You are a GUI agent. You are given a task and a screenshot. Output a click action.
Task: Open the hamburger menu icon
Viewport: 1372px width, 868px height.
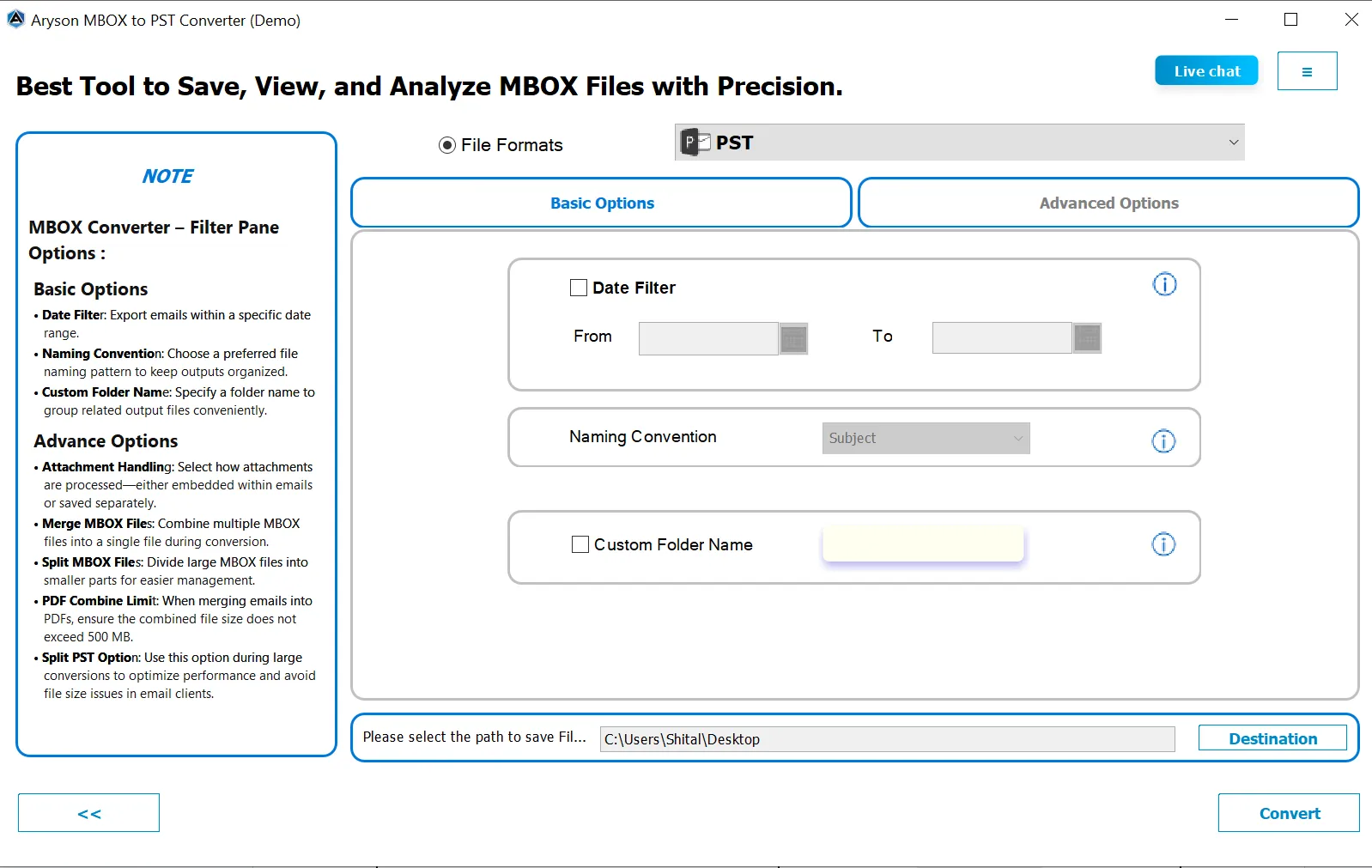[1307, 71]
